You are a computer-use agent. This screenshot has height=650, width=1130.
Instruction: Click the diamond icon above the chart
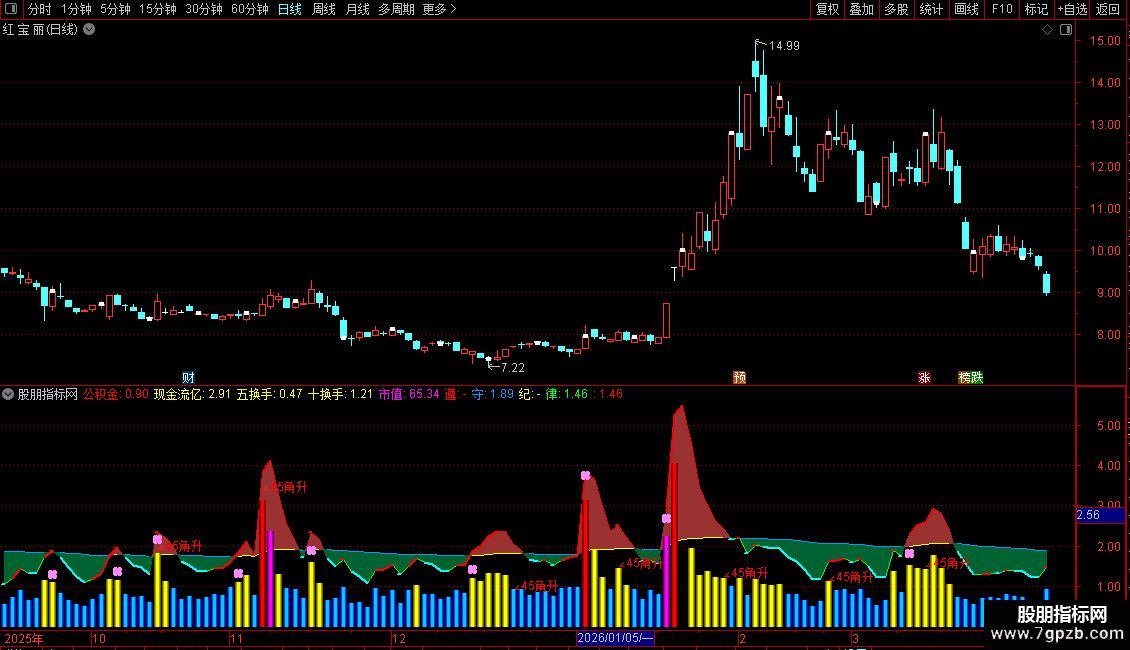click(1048, 30)
